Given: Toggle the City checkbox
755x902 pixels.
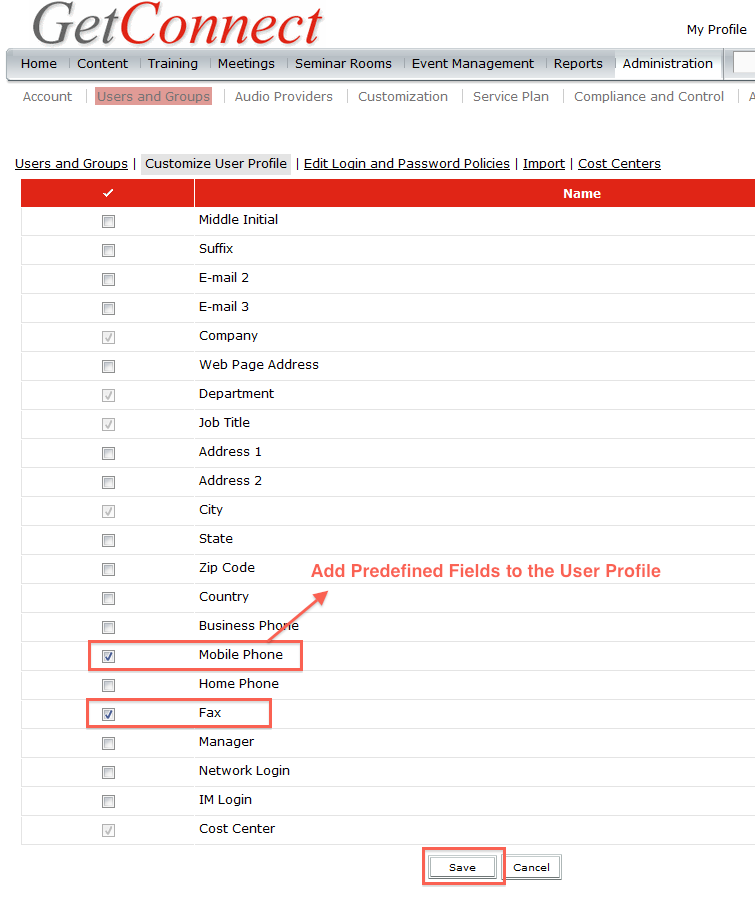Looking at the screenshot, I should pyautogui.click(x=108, y=511).
